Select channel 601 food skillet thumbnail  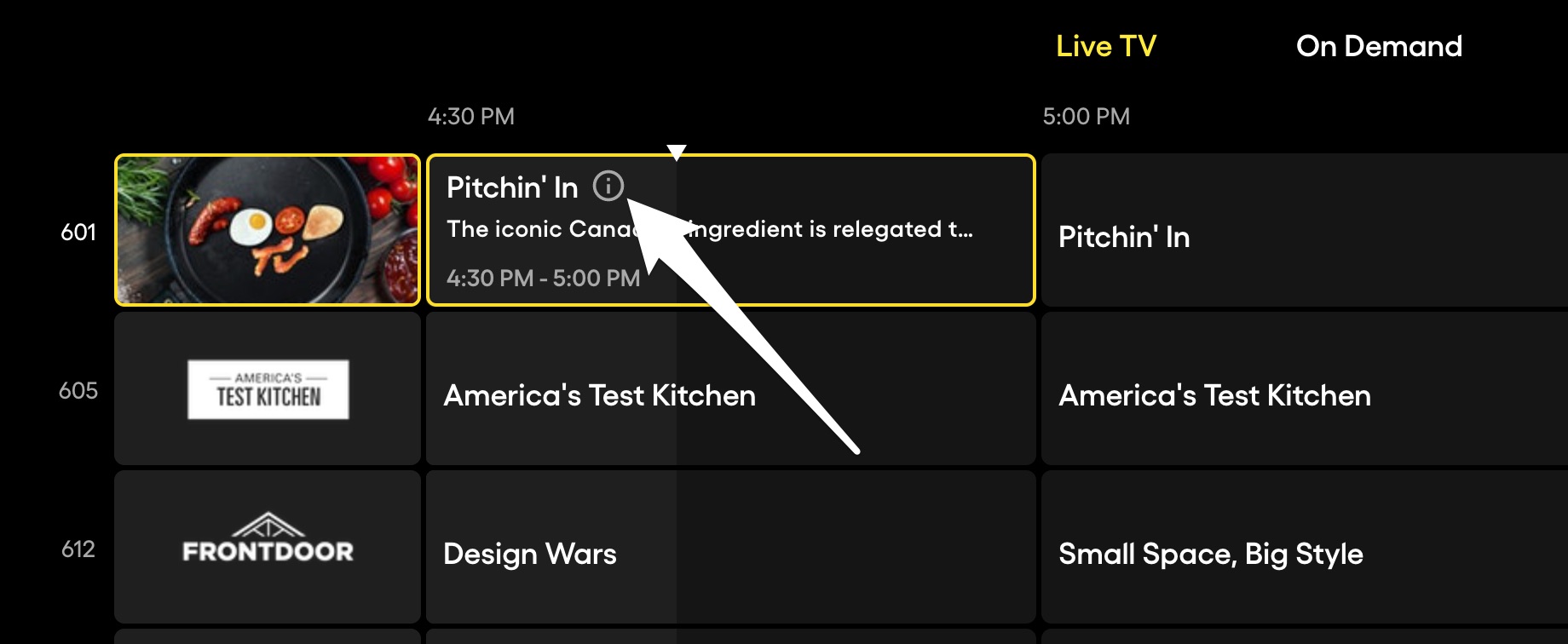(268, 230)
